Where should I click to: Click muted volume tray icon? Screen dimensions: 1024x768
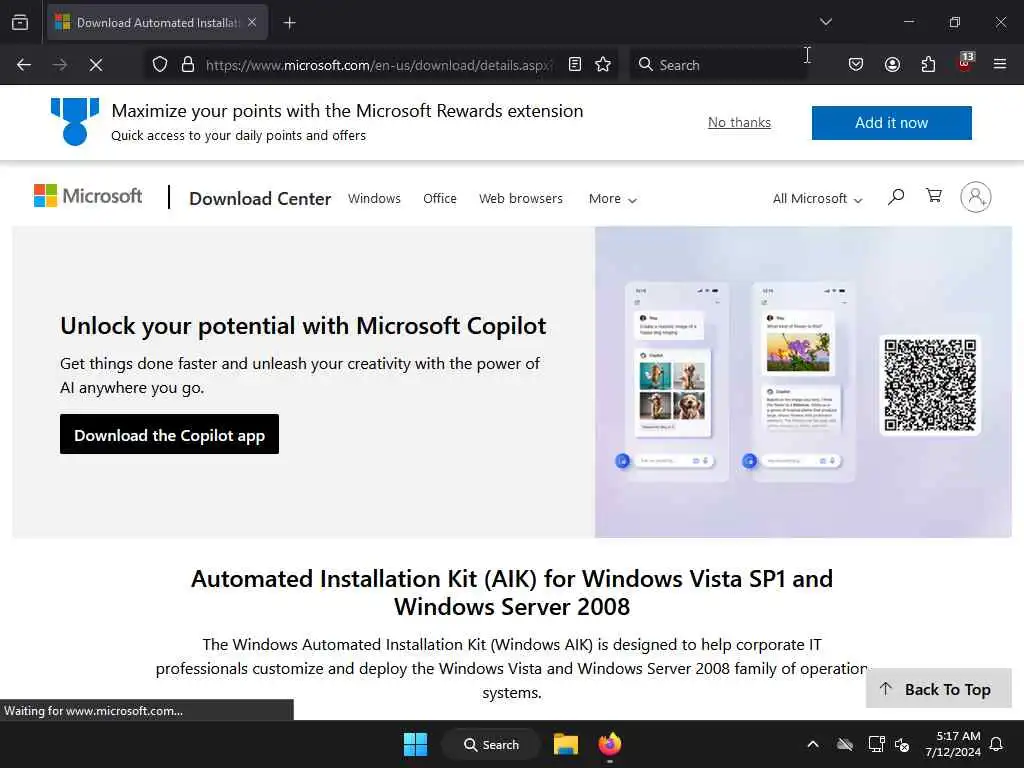click(x=903, y=744)
